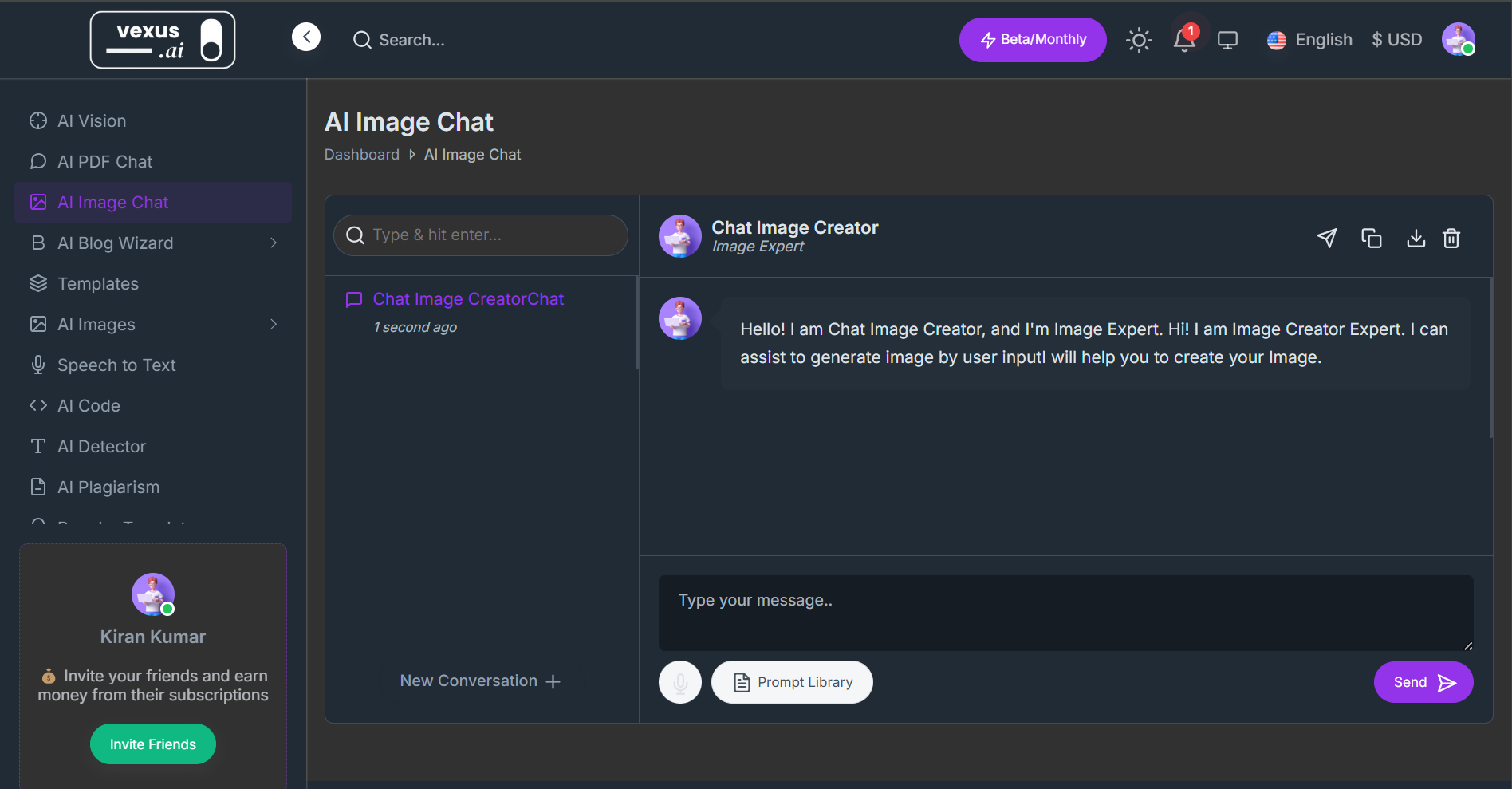The height and width of the screenshot is (789, 1512).
Task: Click the vexus.ai logo
Action: point(163,40)
